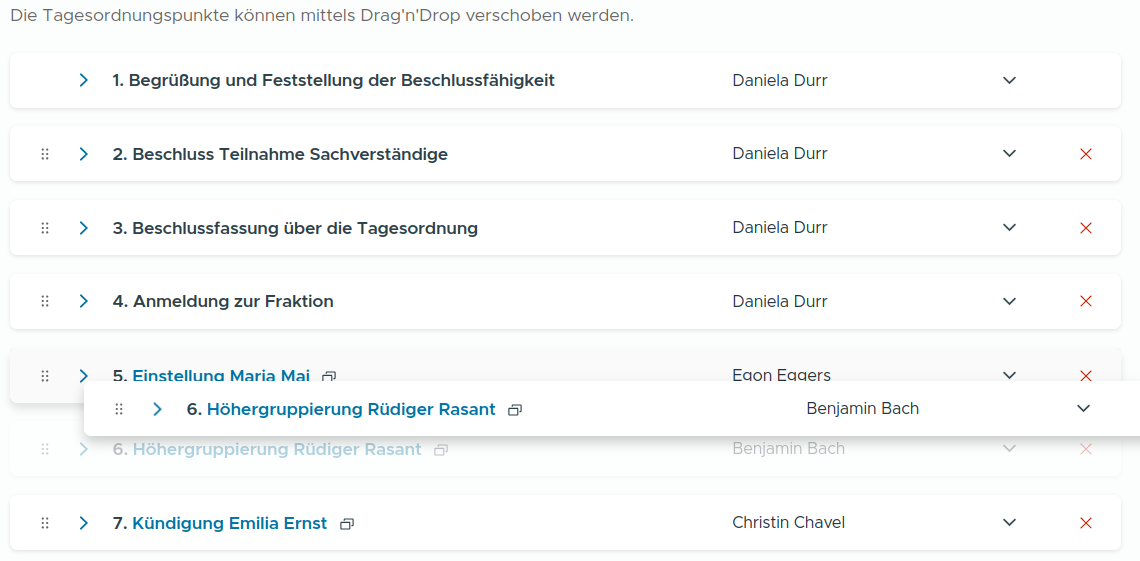
Task: Remove item 4 Anmeldung zur Fraktion
Action: 1086,301
